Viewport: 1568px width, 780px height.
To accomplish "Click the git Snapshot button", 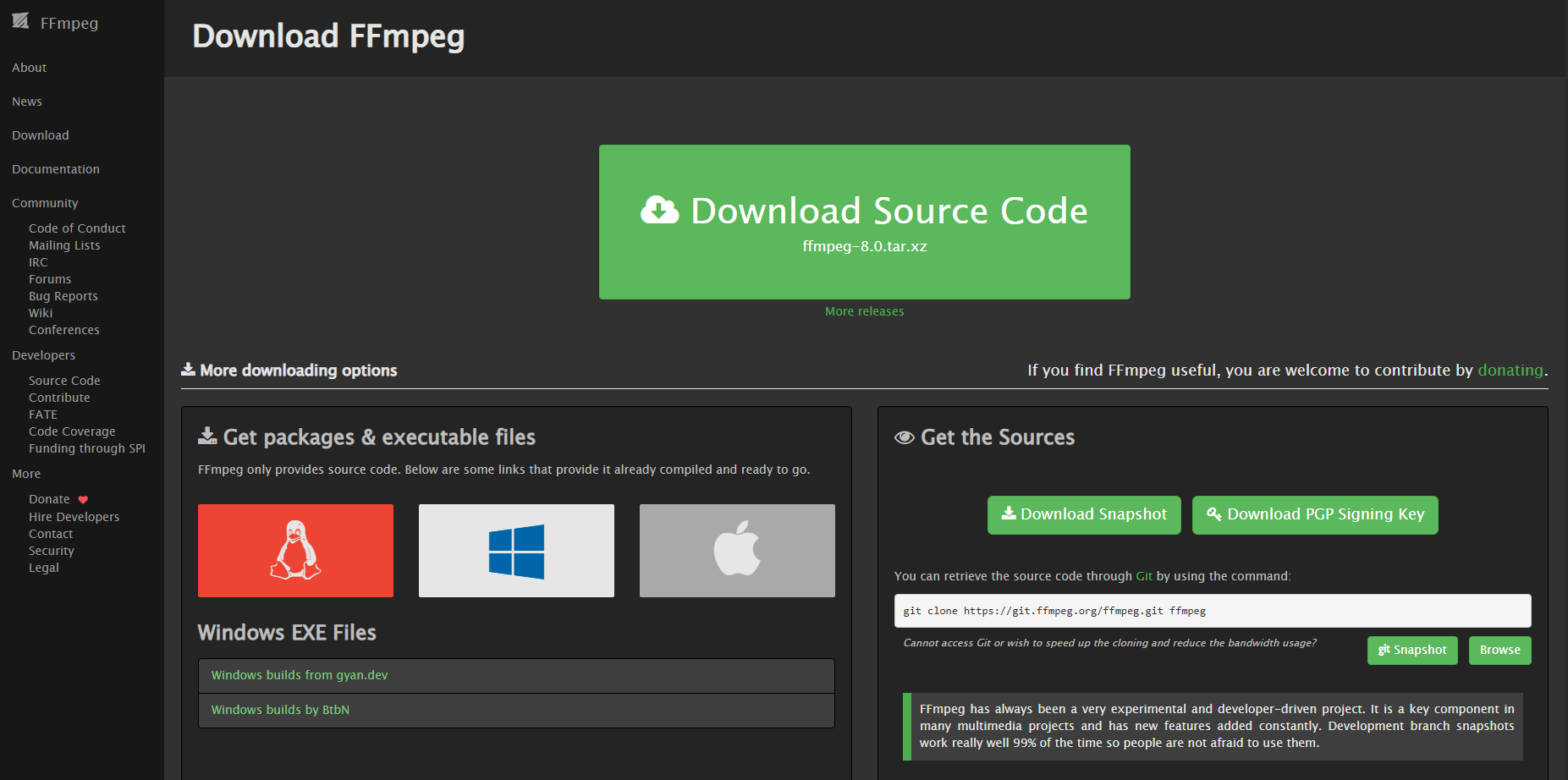I will point(1412,650).
